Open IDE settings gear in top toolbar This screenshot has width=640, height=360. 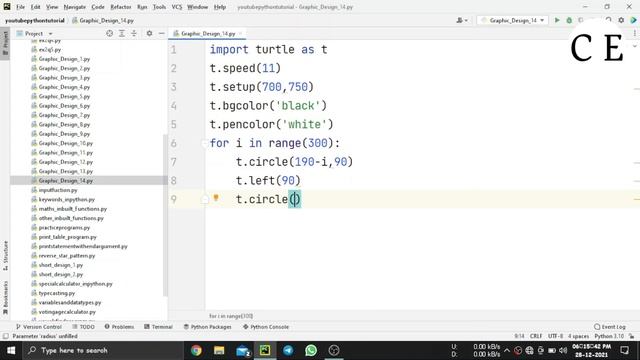point(621,20)
